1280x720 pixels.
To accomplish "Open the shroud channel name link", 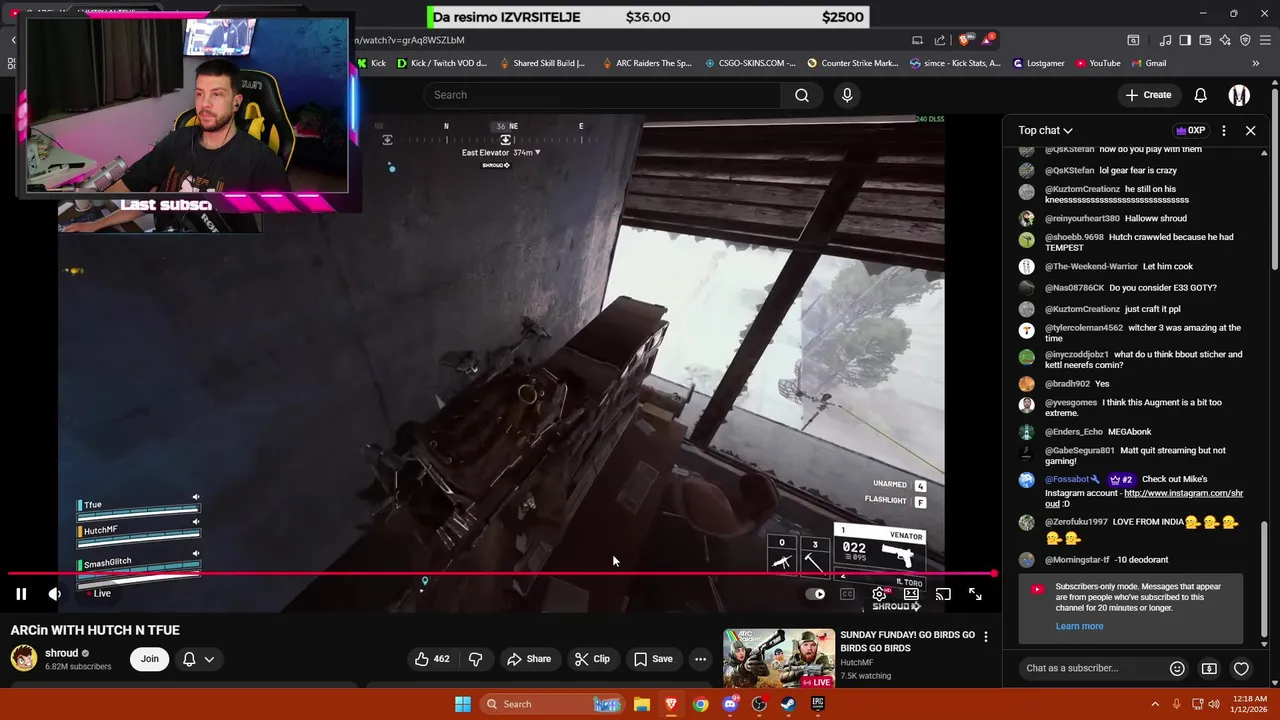I will (x=61, y=653).
